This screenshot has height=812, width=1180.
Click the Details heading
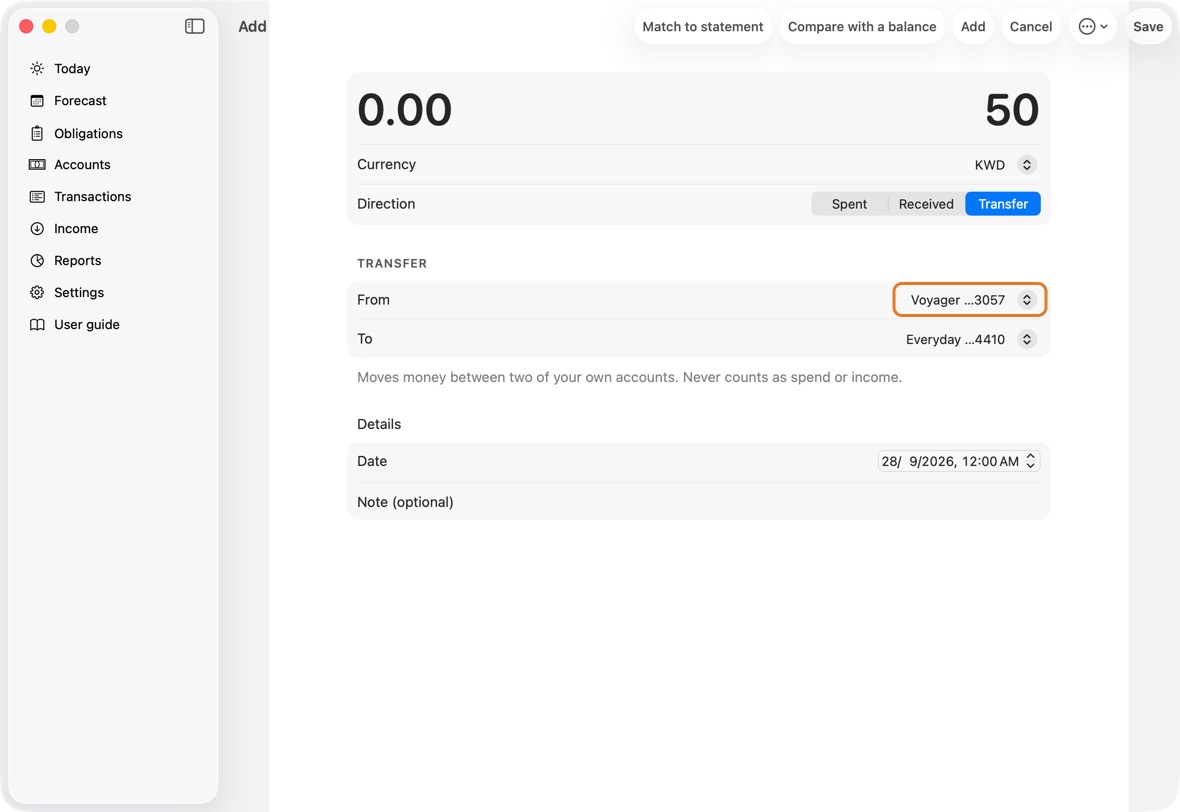coord(379,424)
